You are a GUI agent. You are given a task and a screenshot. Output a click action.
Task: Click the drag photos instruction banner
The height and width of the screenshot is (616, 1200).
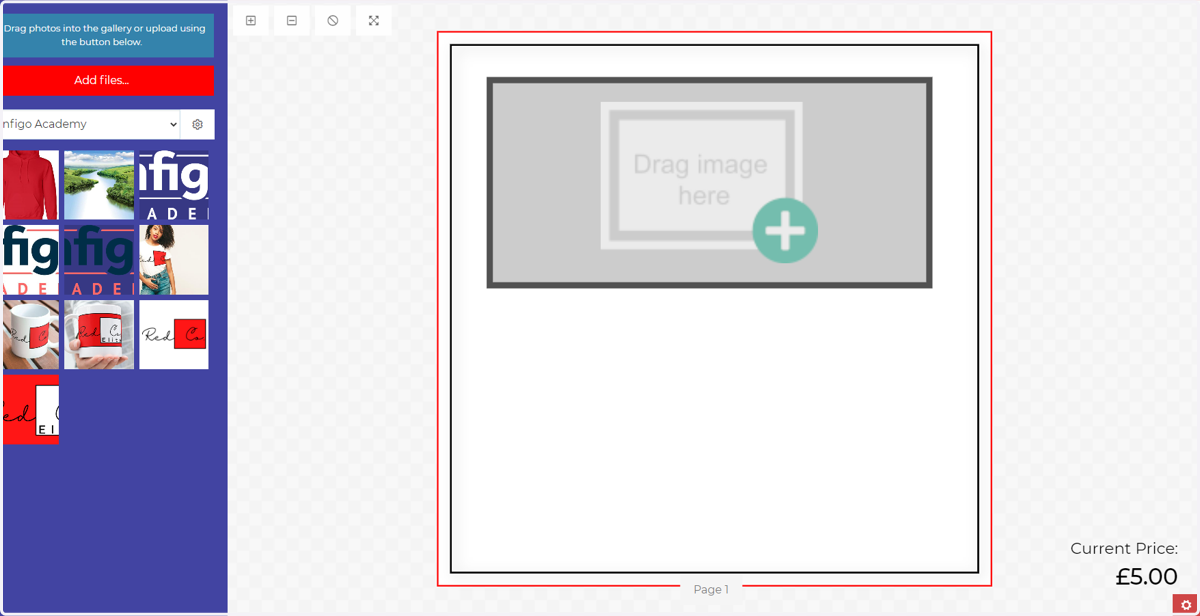pyautogui.click(x=108, y=36)
